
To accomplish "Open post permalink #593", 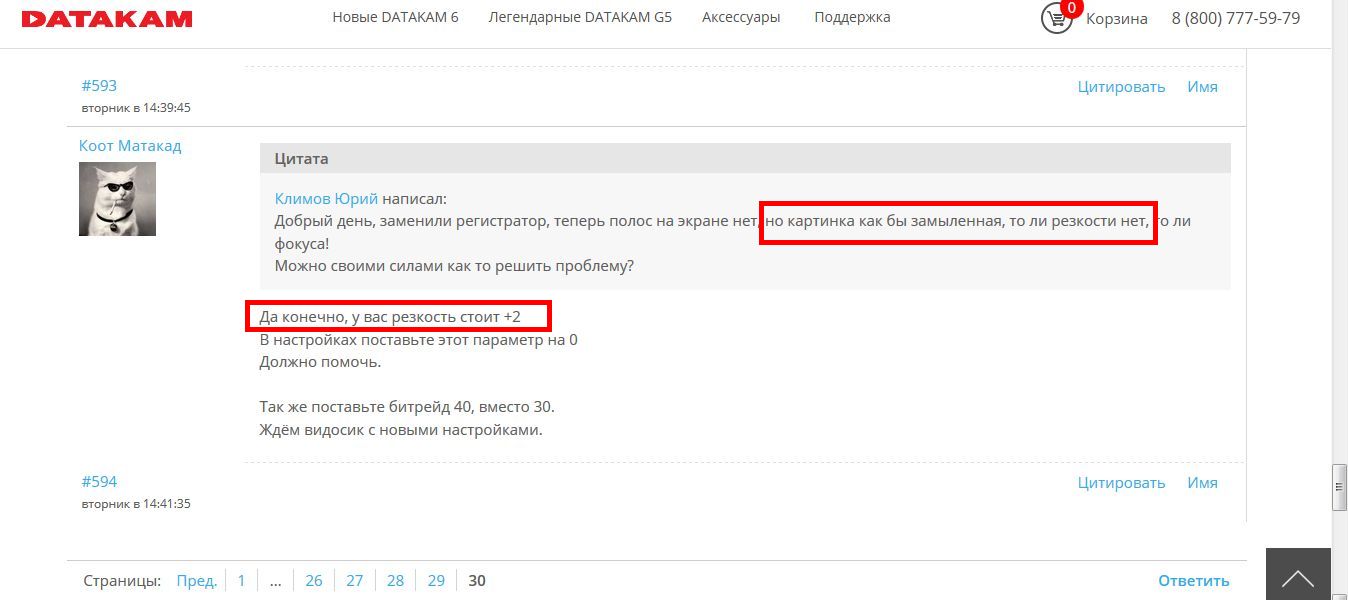I will [x=99, y=86].
